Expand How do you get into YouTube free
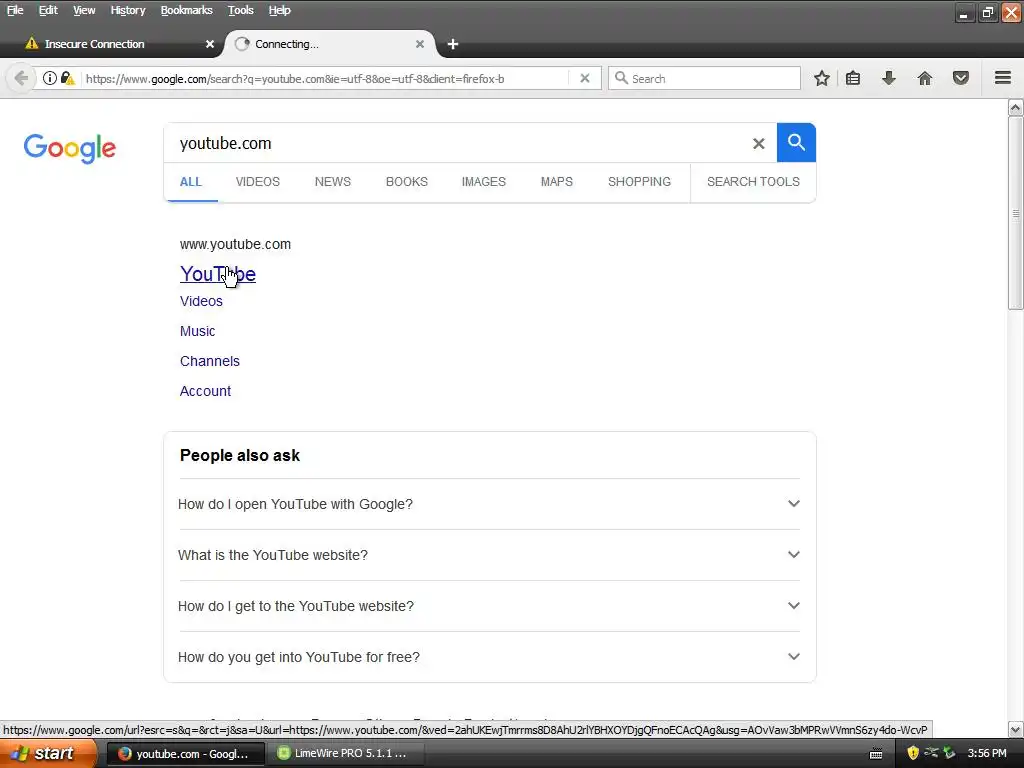 (489, 657)
